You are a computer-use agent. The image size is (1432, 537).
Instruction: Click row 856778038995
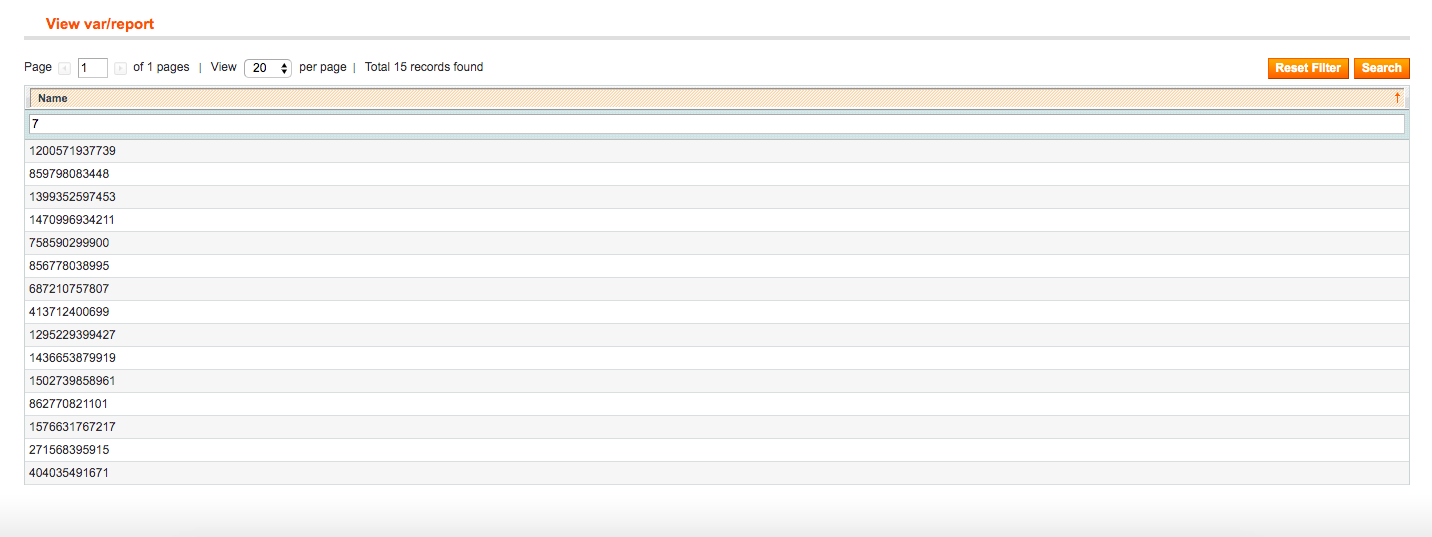point(717,266)
